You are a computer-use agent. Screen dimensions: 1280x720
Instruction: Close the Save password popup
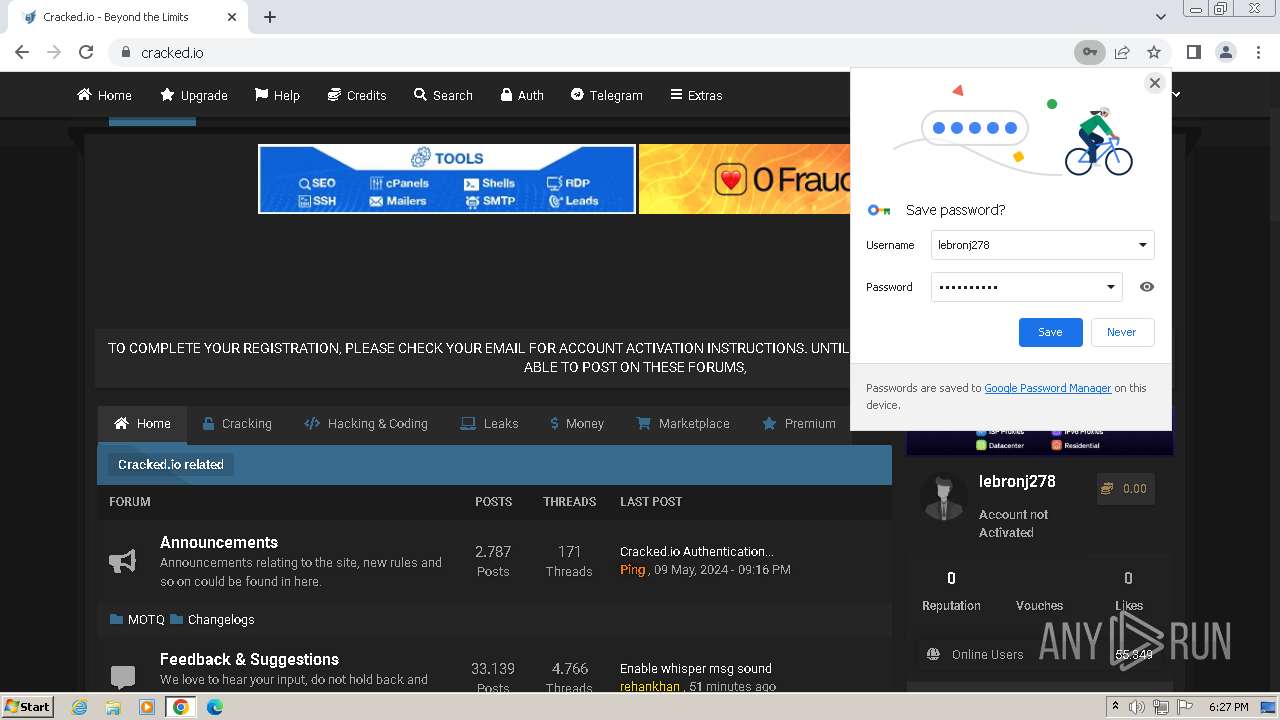(1155, 83)
